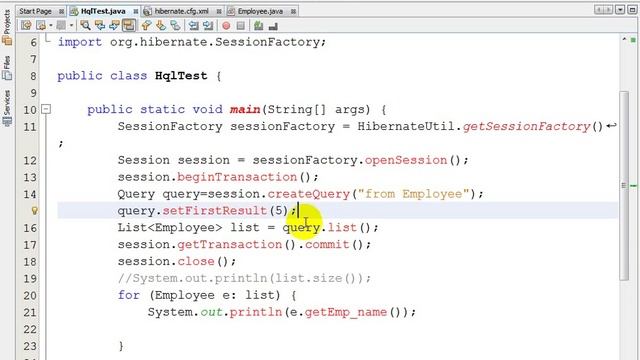Click the main method name
Viewport: 640px width, 360px height.
[x=245, y=109]
